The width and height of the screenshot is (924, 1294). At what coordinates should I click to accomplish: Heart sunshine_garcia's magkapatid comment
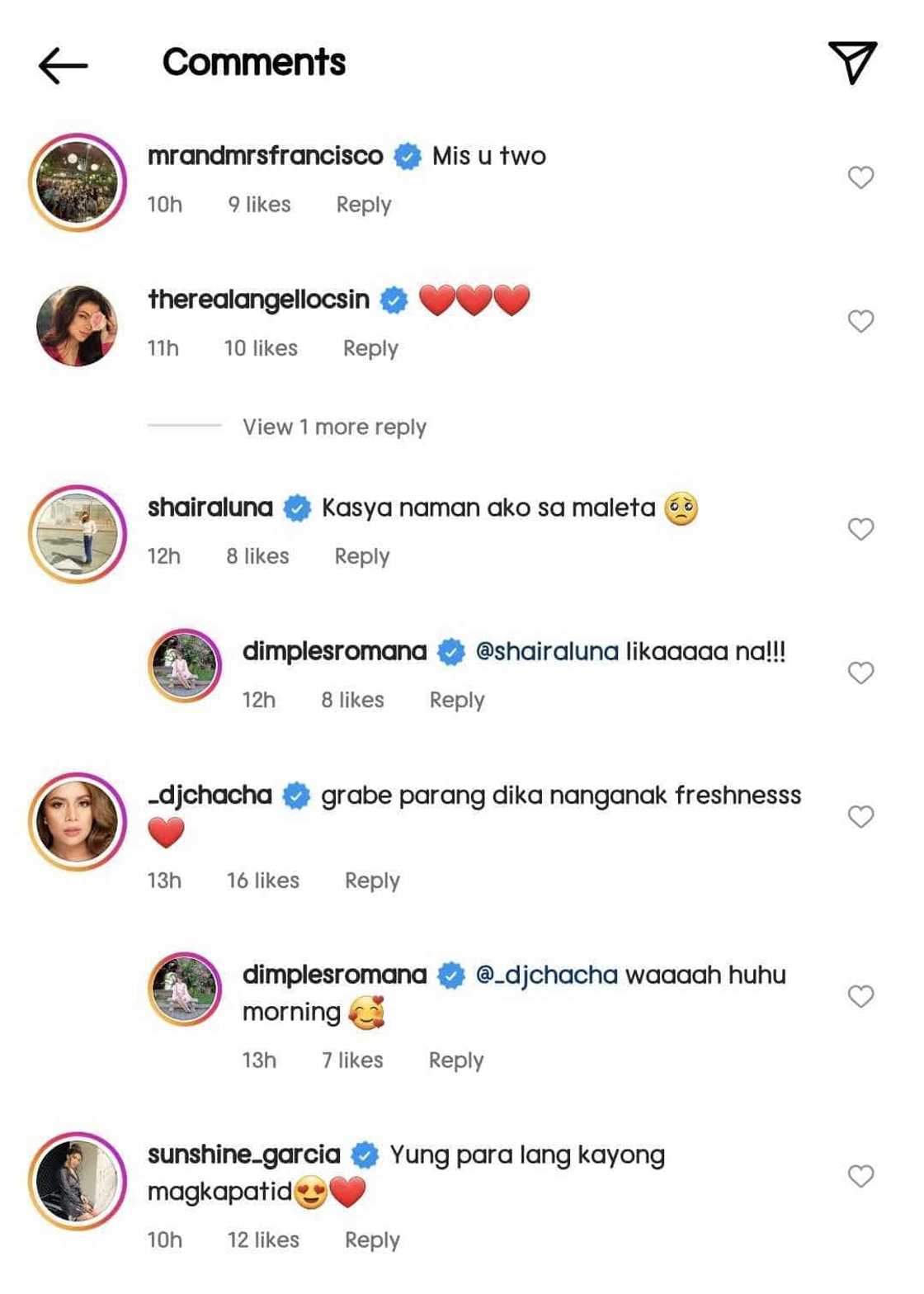point(860,1176)
